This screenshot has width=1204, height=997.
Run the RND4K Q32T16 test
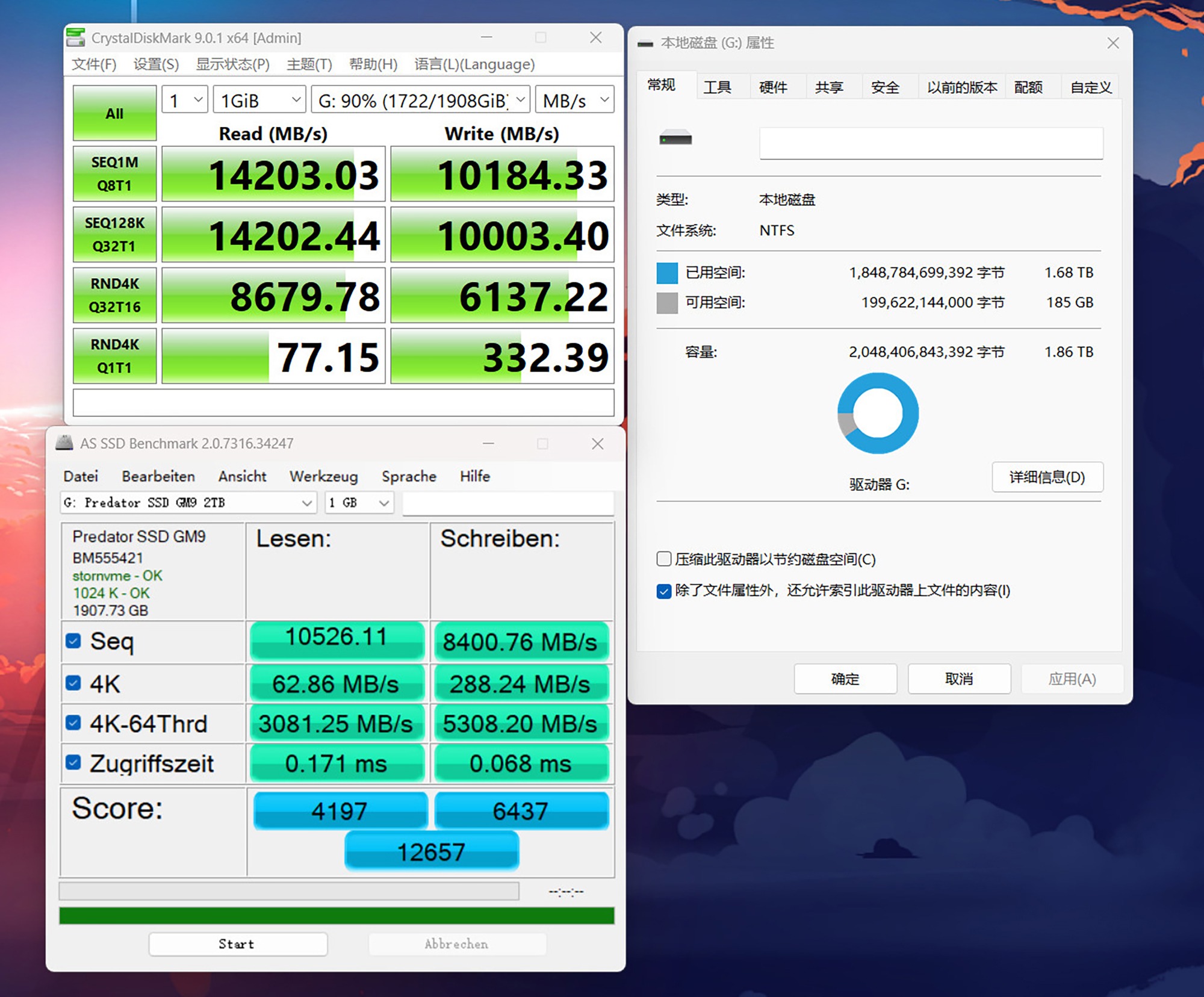[114, 295]
